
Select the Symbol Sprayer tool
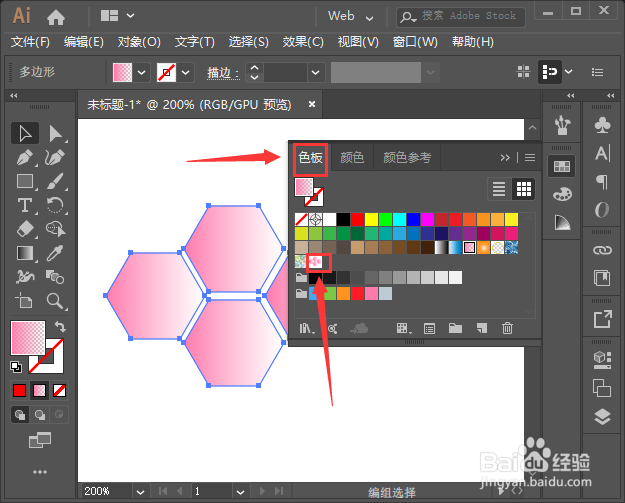click(25, 277)
